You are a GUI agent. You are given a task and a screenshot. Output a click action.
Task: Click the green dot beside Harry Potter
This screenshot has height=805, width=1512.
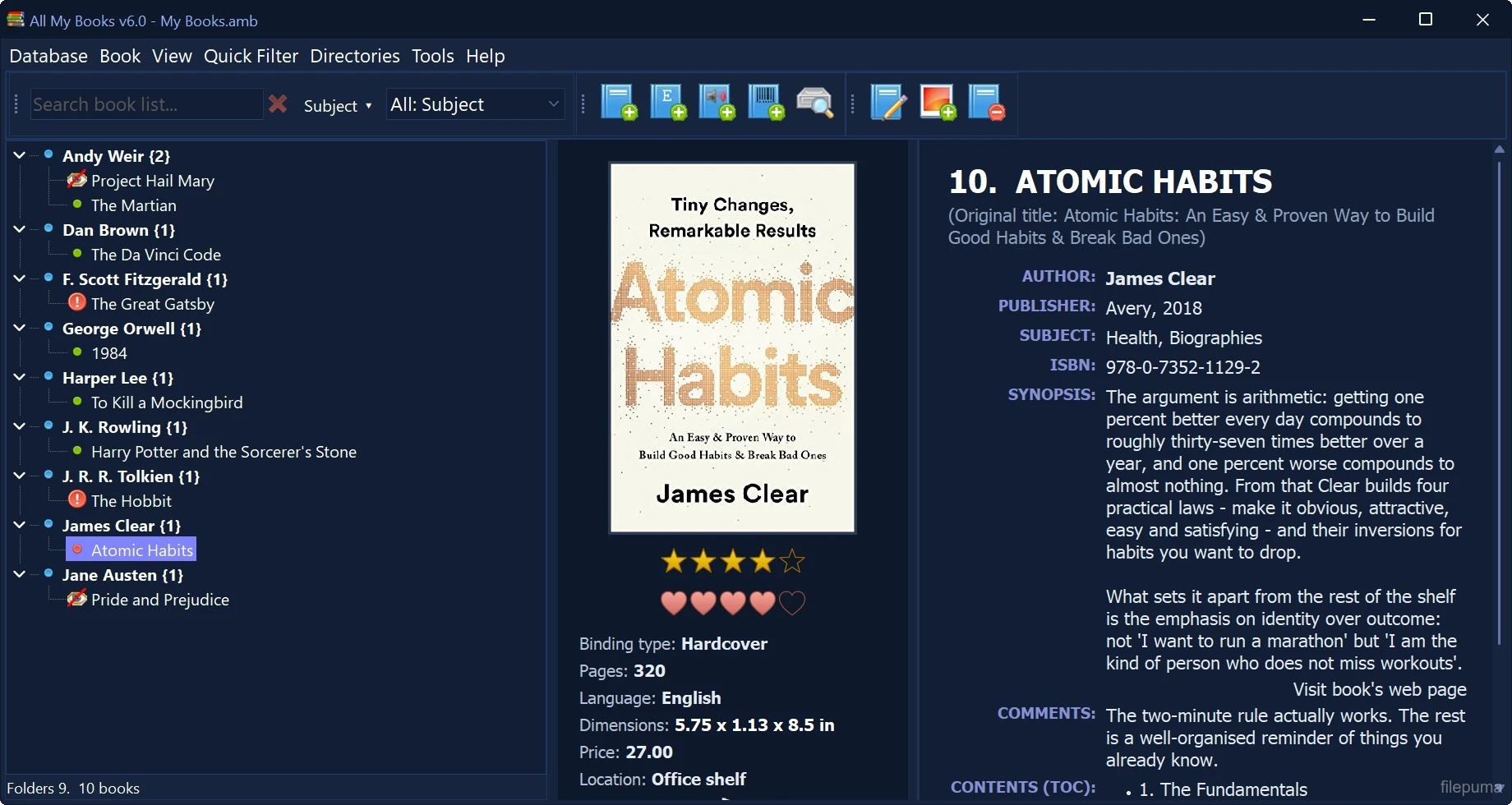pyautogui.click(x=77, y=451)
